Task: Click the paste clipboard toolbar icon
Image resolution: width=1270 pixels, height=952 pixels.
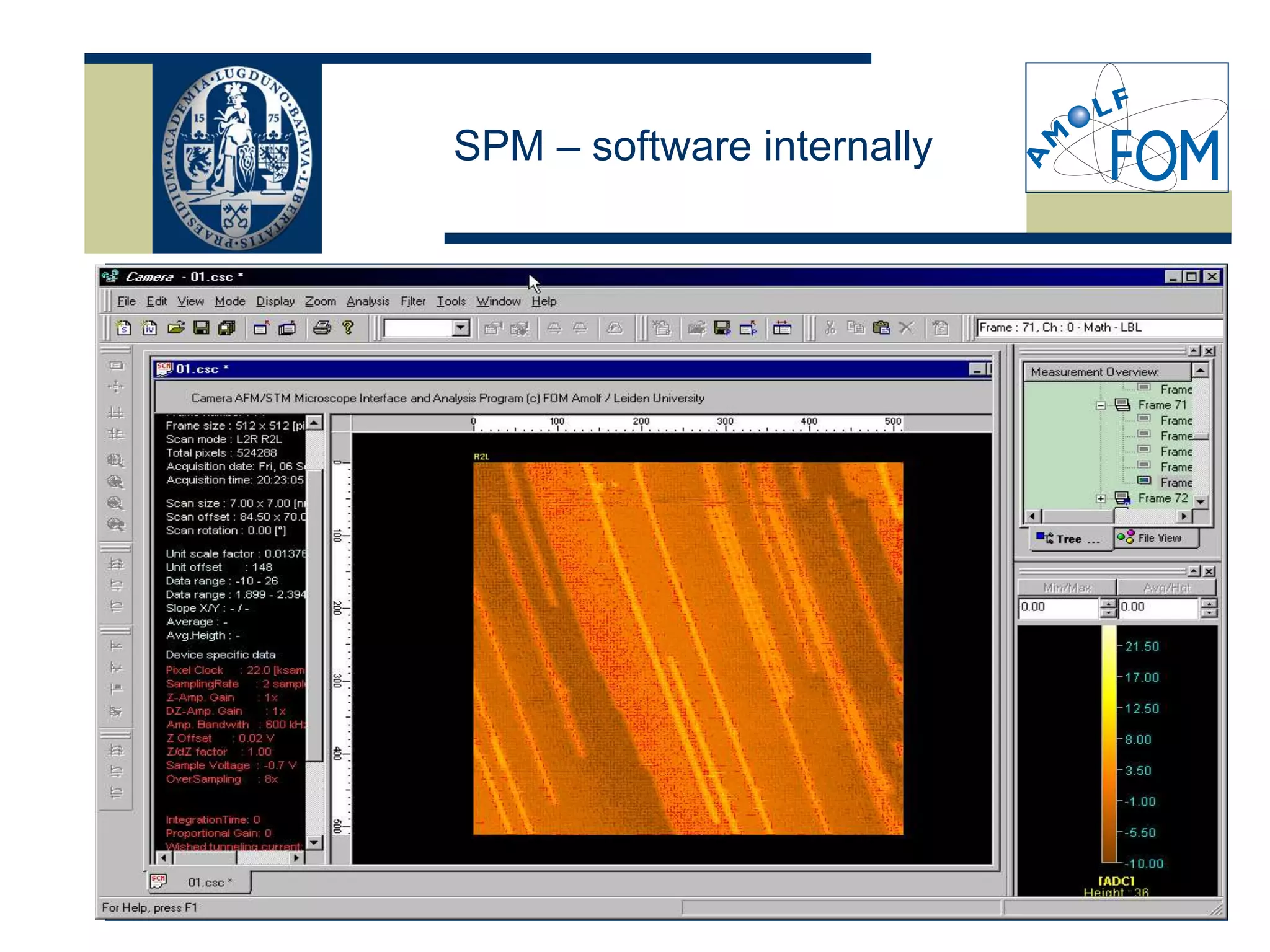Action: 881,328
